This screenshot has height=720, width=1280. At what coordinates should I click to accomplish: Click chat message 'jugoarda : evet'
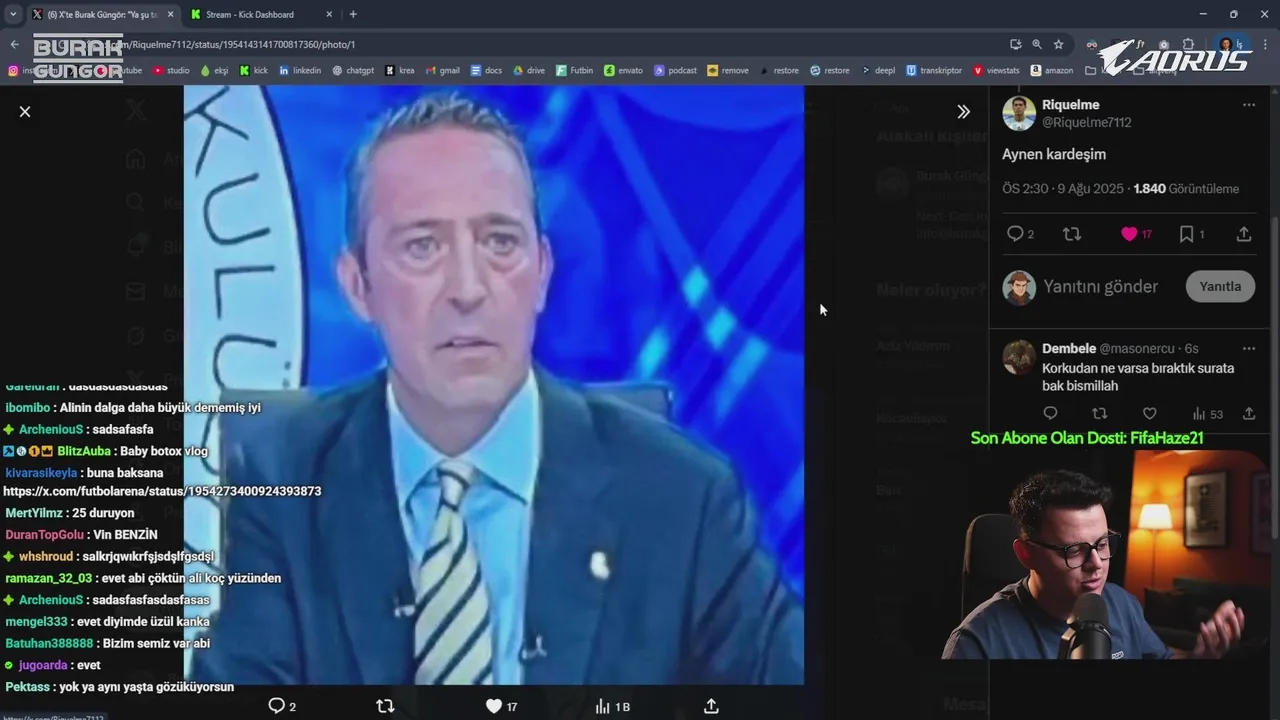click(52, 665)
